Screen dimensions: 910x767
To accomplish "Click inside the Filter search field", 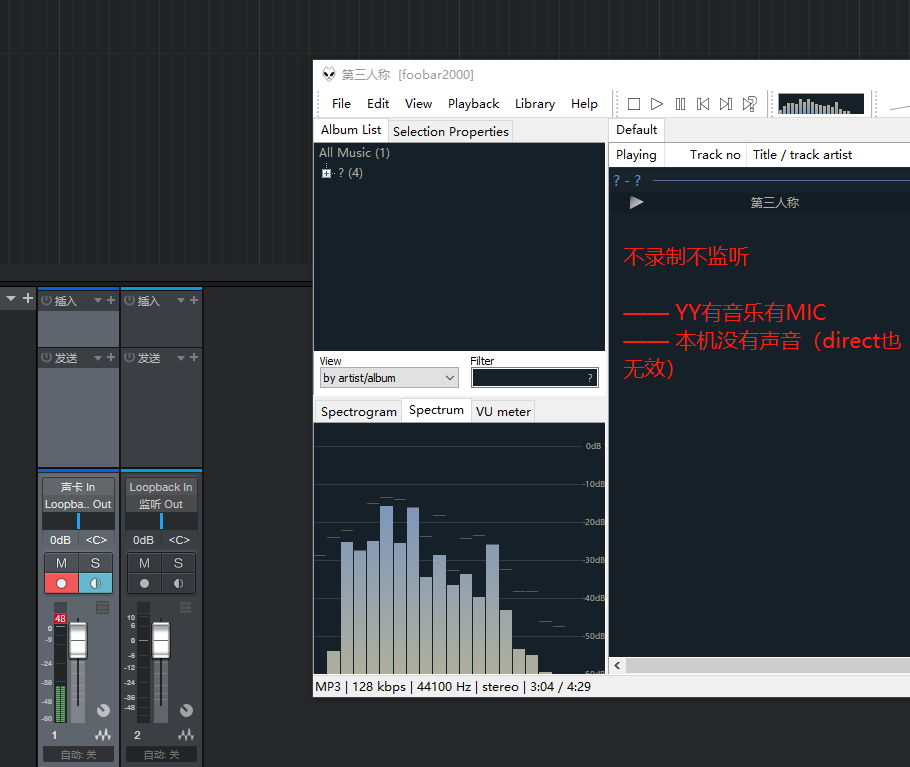I will coord(534,377).
